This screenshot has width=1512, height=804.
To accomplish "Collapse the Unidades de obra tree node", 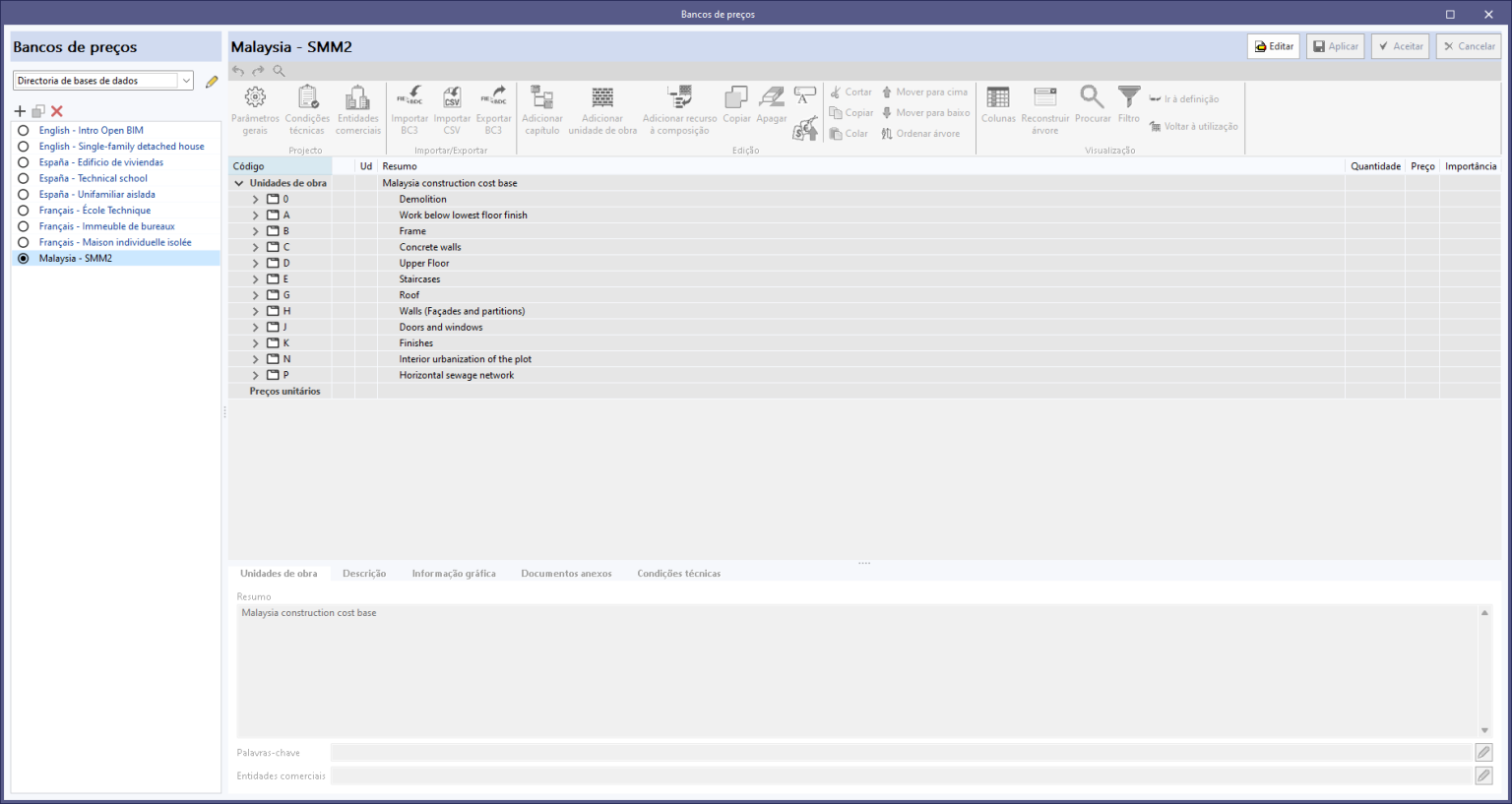I will (239, 183).
